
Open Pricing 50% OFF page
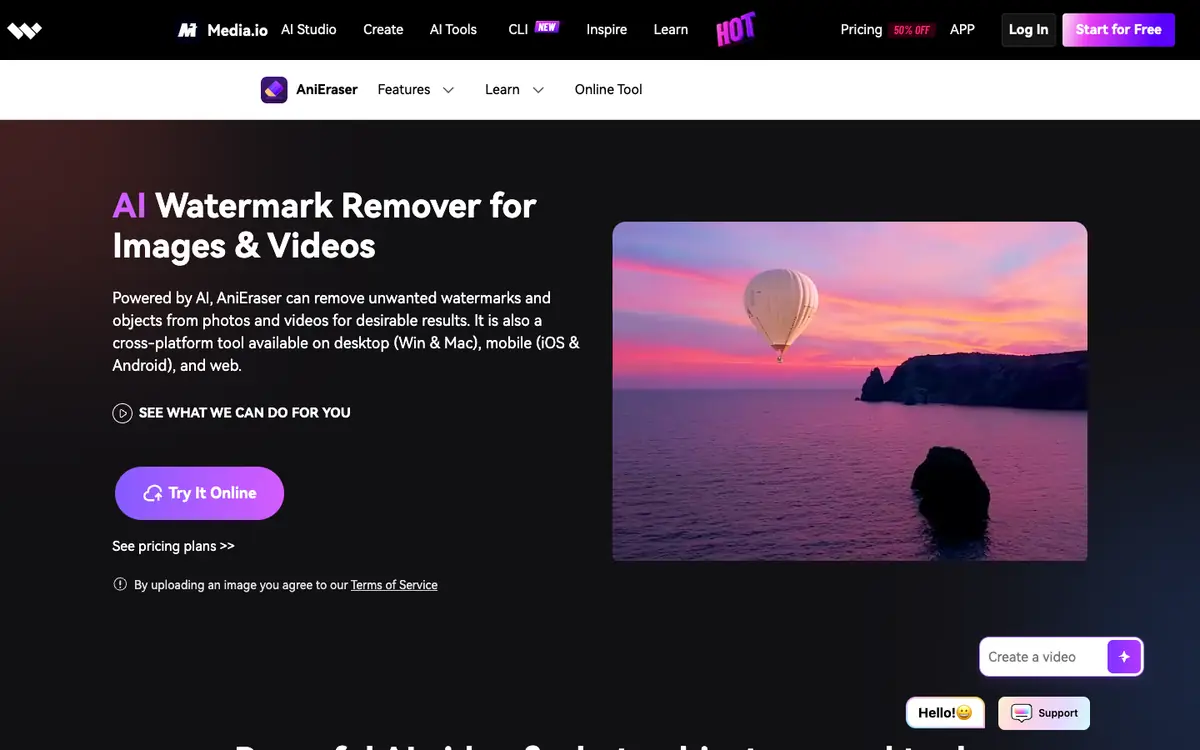tap(887, 30)
